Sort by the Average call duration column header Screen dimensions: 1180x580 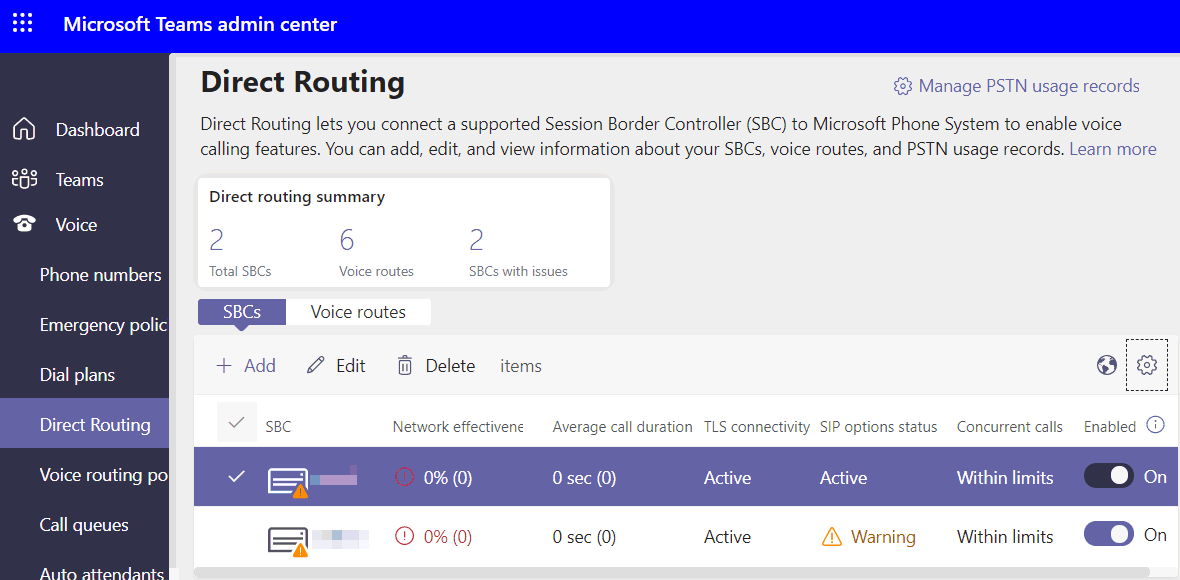622,427
